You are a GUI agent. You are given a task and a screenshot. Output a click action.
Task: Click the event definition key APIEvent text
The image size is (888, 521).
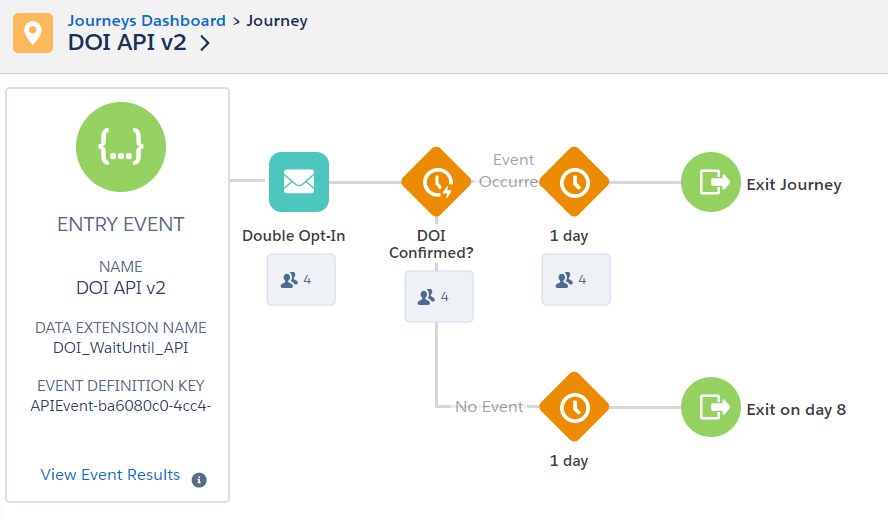click(121, 405)
